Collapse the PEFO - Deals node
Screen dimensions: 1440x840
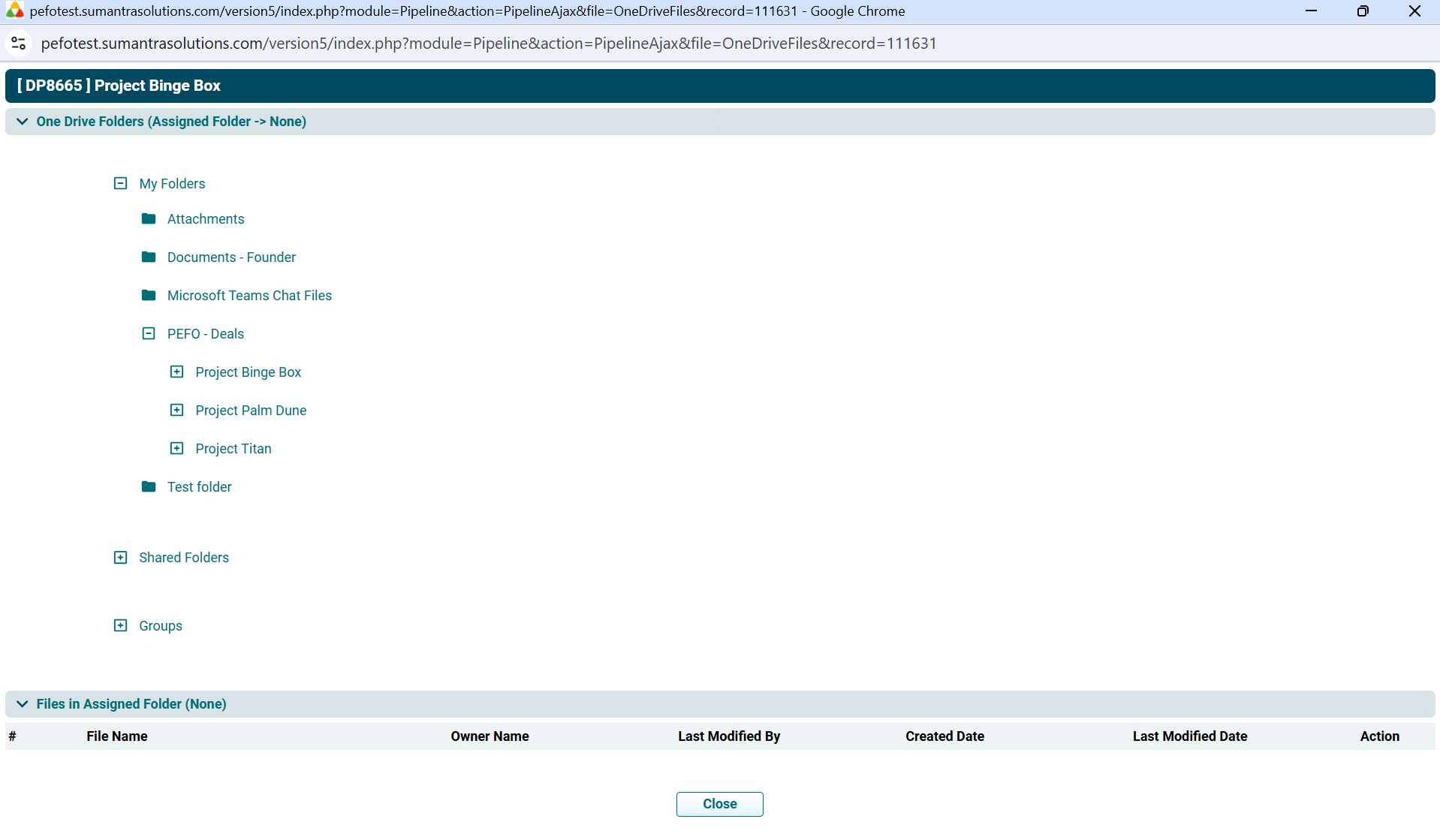[149, 333]
